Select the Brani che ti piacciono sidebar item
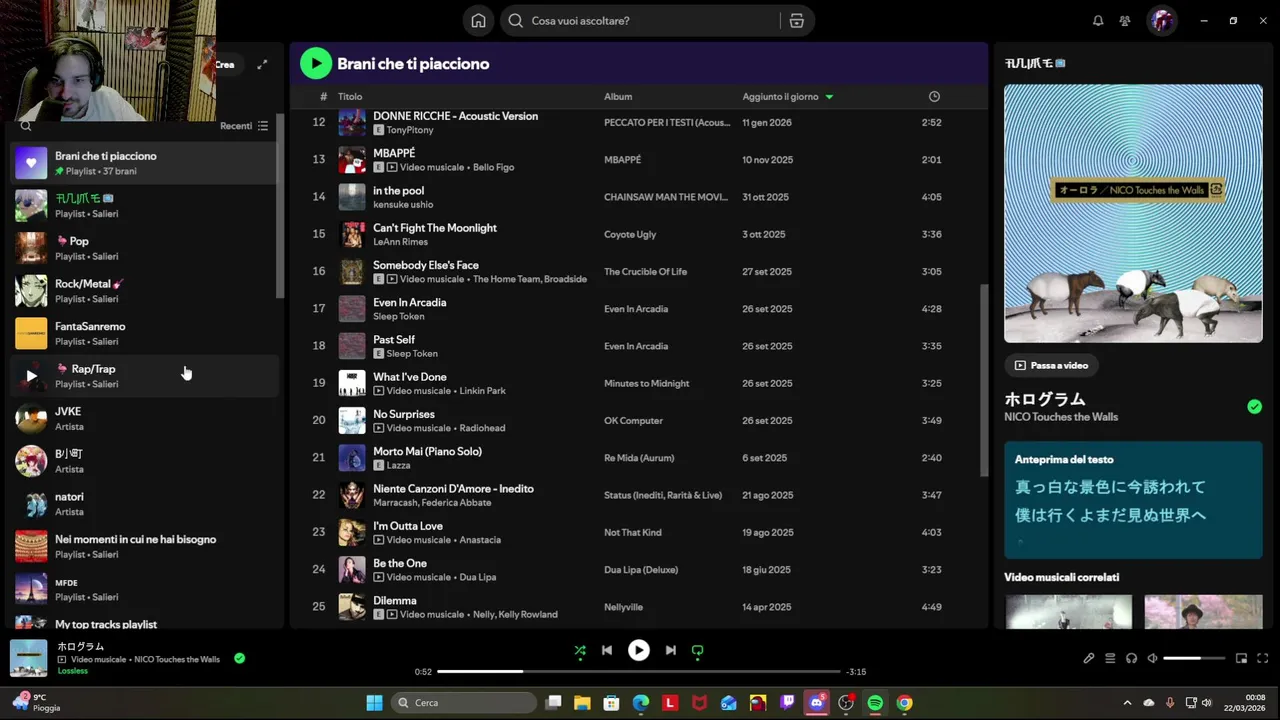 coord(145,163)
